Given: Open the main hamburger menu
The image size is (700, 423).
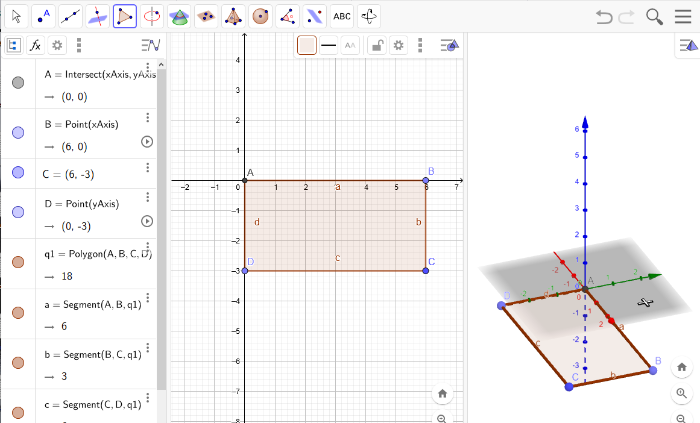Looking at the screenshot, I should tap(683, 17).
